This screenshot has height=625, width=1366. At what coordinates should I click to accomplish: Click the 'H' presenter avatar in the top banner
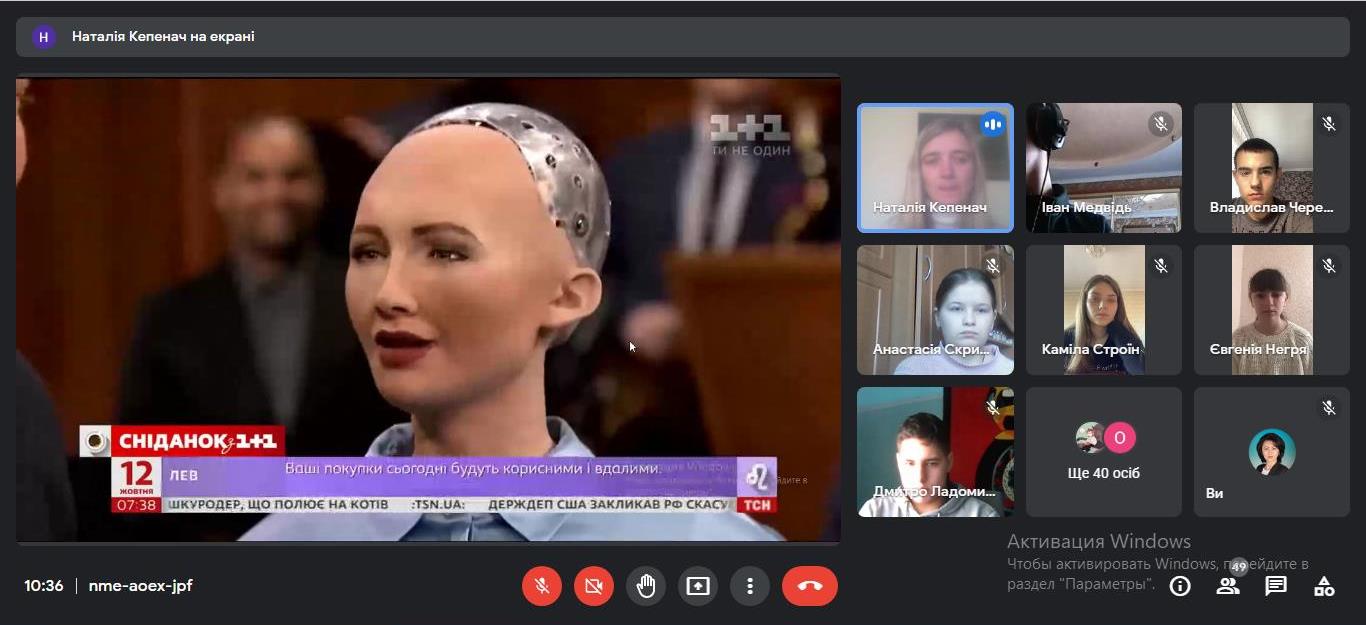[43, 37]
